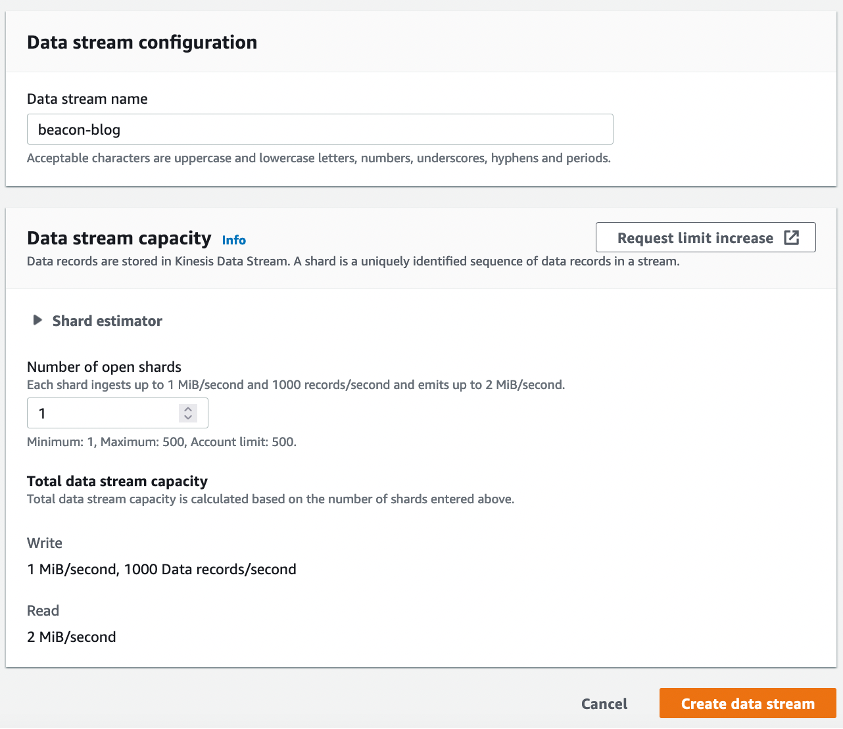Image resolution: width=843 pixels, height=729 pixels.
Task: Click the Create data stream button
Action: click(747, 704)
